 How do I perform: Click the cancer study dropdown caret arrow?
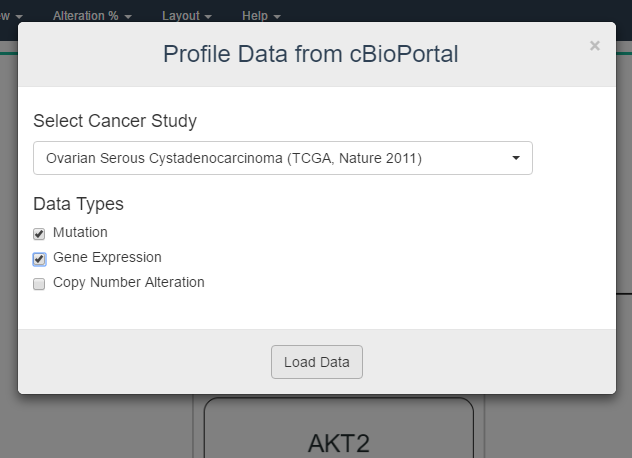(x=516, y=158)
